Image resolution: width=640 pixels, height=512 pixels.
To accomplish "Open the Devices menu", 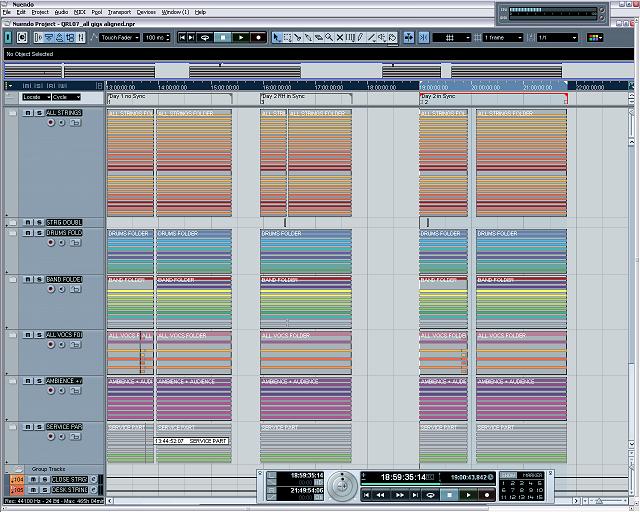I will [146, 12].
